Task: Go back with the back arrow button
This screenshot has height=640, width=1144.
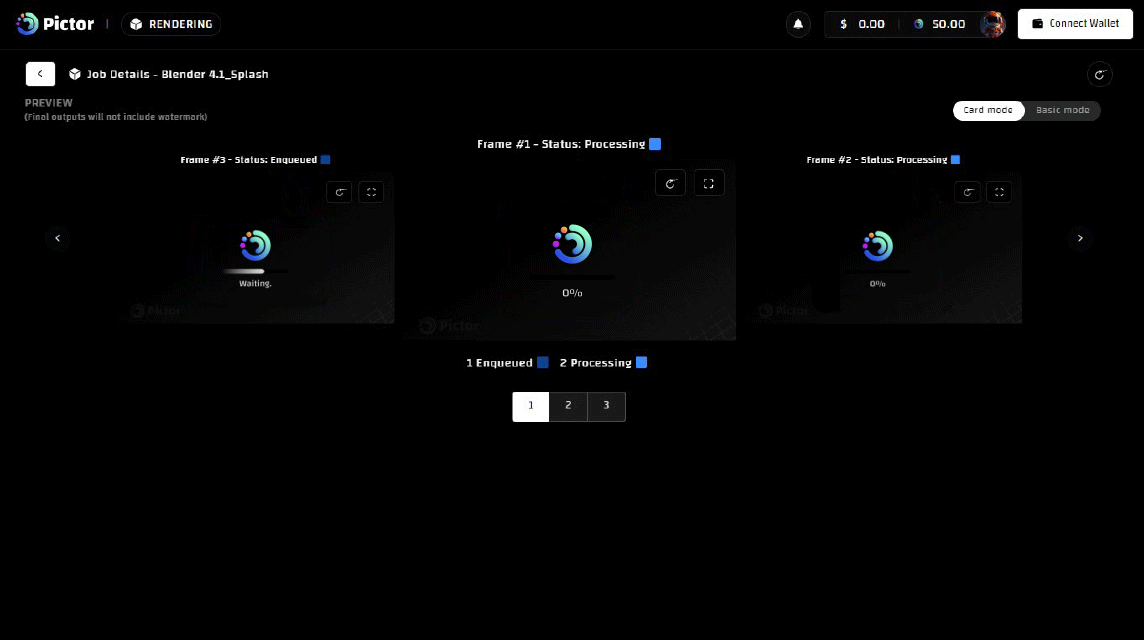Action: point(40,74)
